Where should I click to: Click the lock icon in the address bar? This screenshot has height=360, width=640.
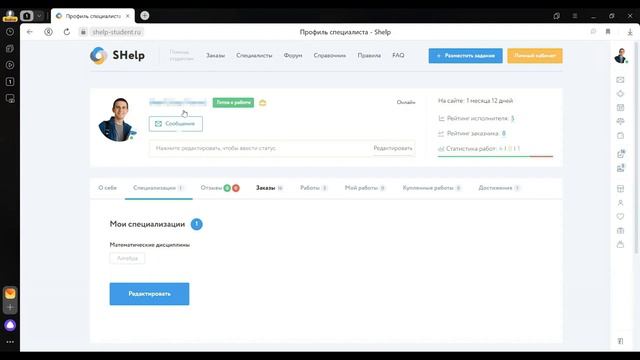83,32
